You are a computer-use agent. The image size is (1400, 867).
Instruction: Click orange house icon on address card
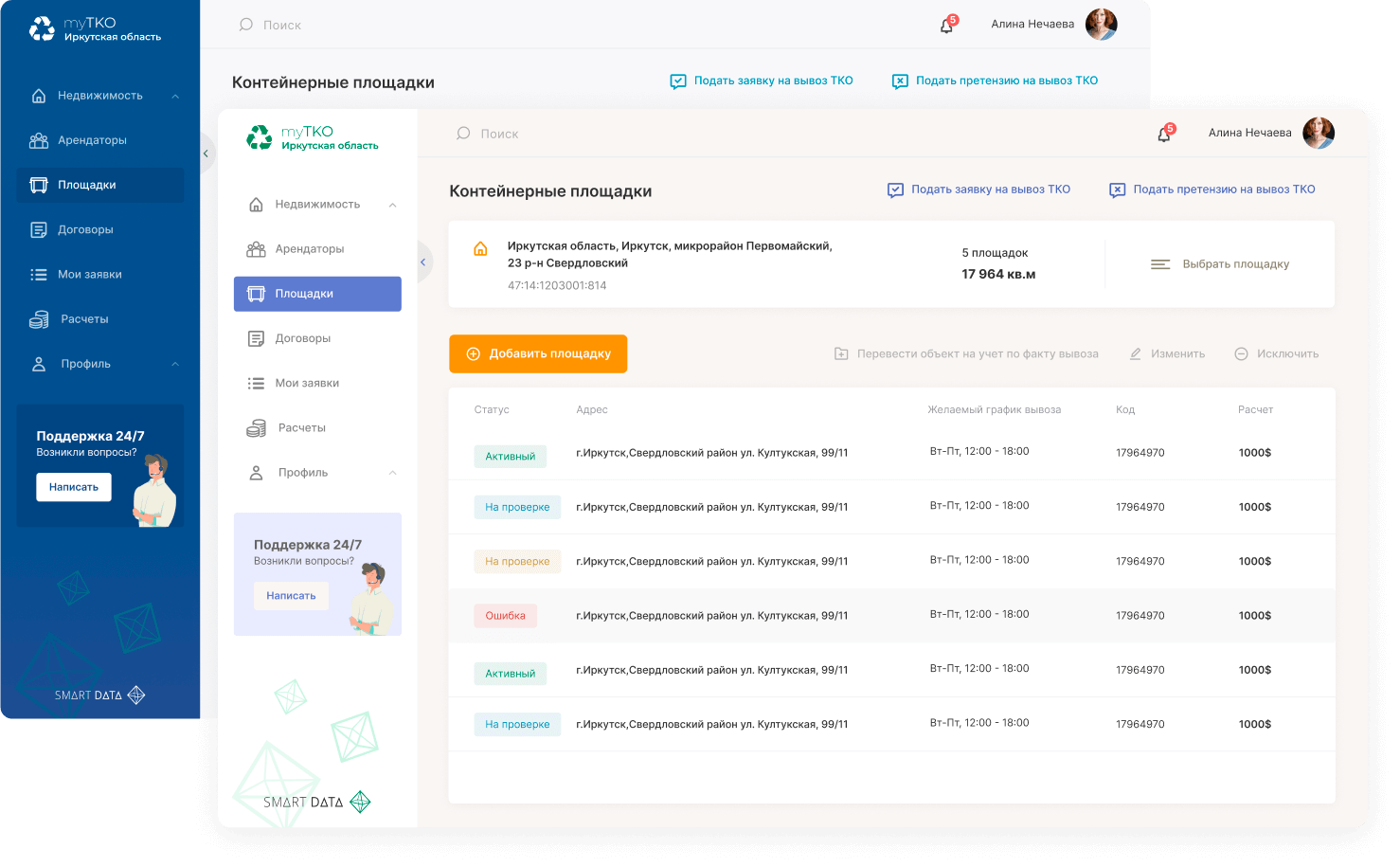[x=480, y=248]
